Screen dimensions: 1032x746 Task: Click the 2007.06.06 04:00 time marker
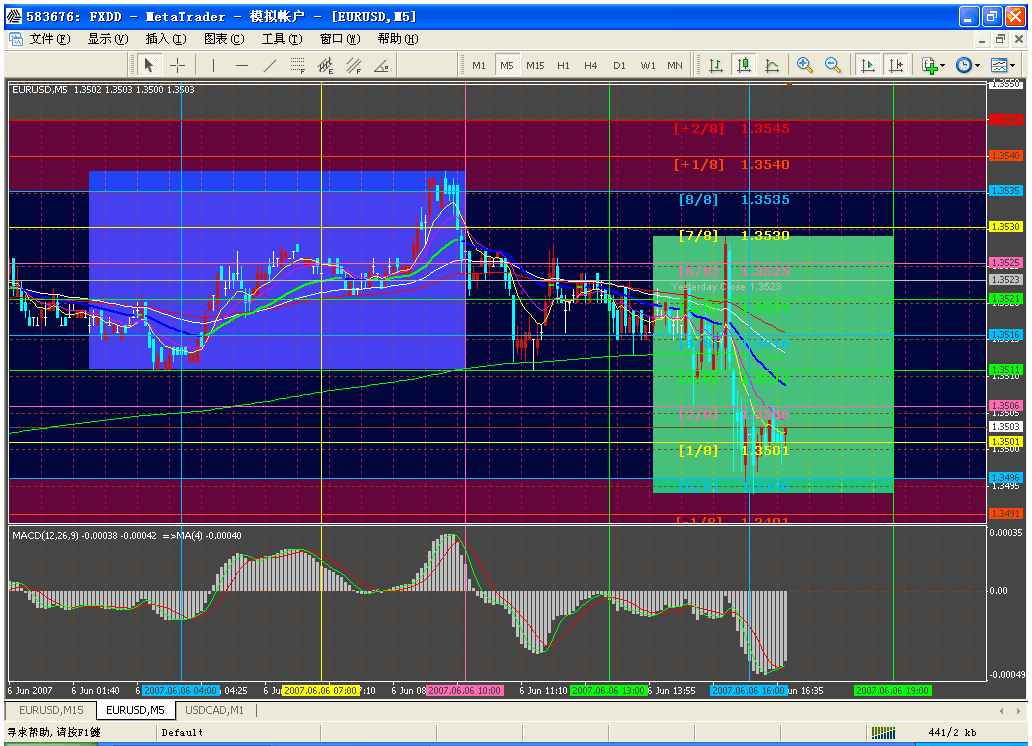pyautogui.click(x=180, y=690)
